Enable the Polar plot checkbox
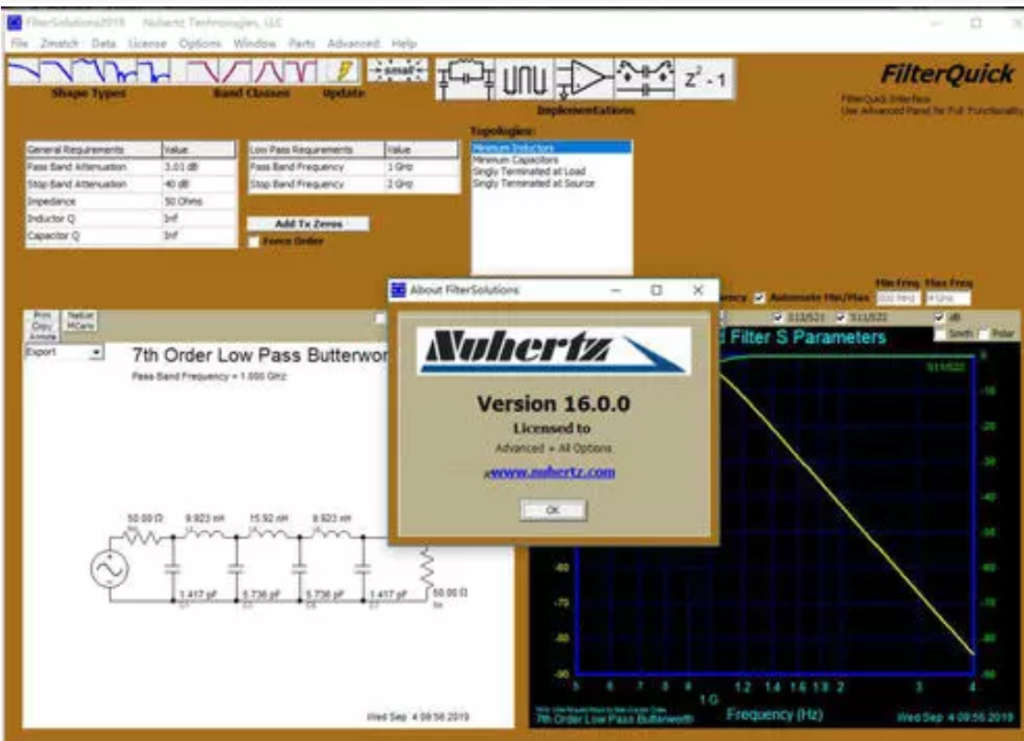Image resolution: width=1024 pixels, height=741 pixels. (984, 334)
